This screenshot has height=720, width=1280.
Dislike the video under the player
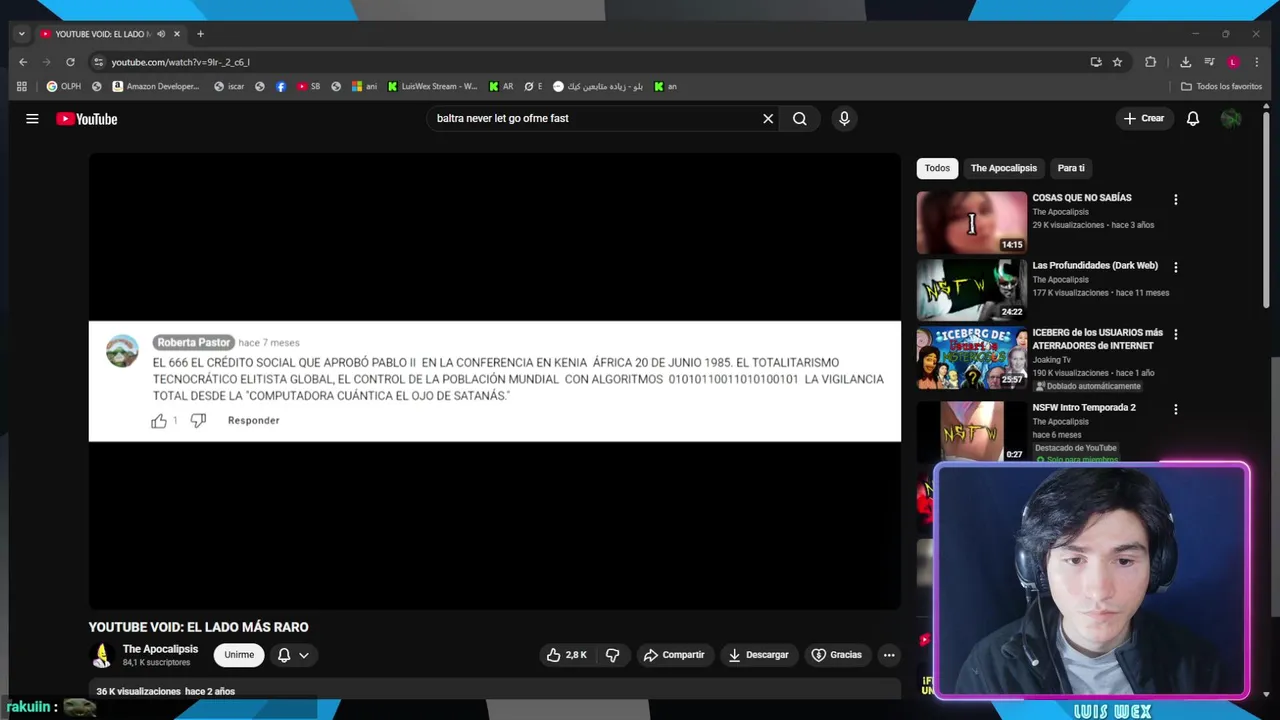[x=612, y=655]
